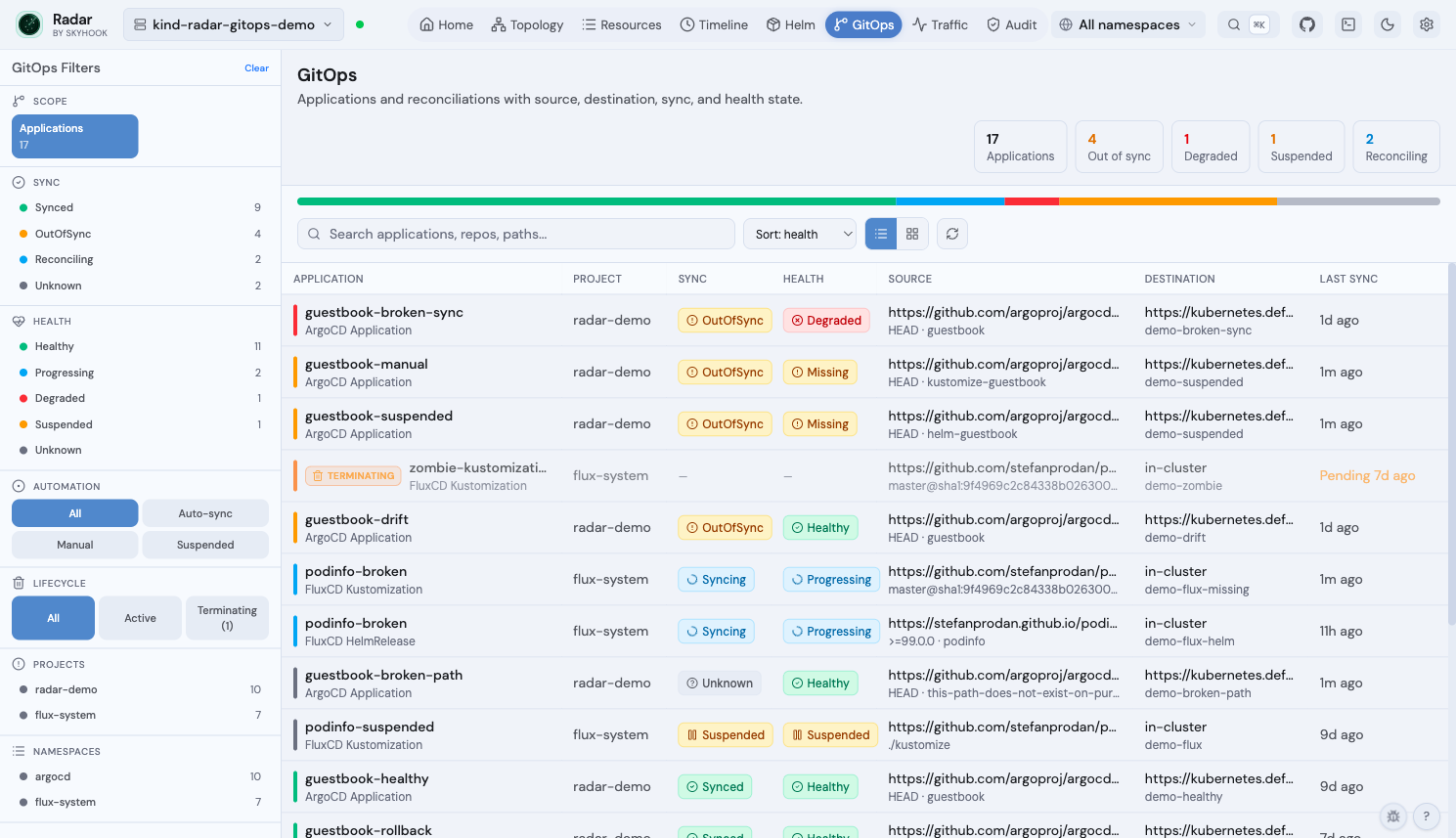Image resolution: width=1456 pixels, height=838 pixels.
Task: Click Unknown sync badge on guestbook-broken-path
Action: click(x=720, y=684)
